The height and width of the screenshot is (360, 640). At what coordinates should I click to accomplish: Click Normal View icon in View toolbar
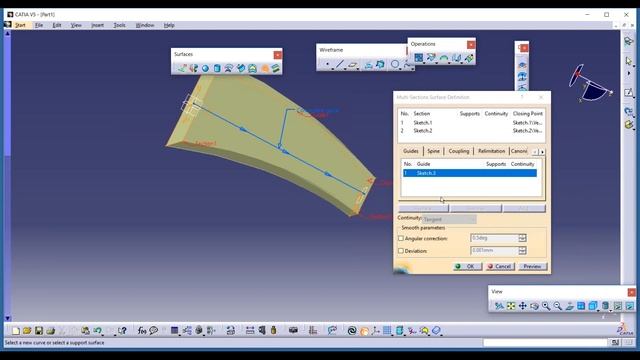pyautogui.click(x=569, y=306)
